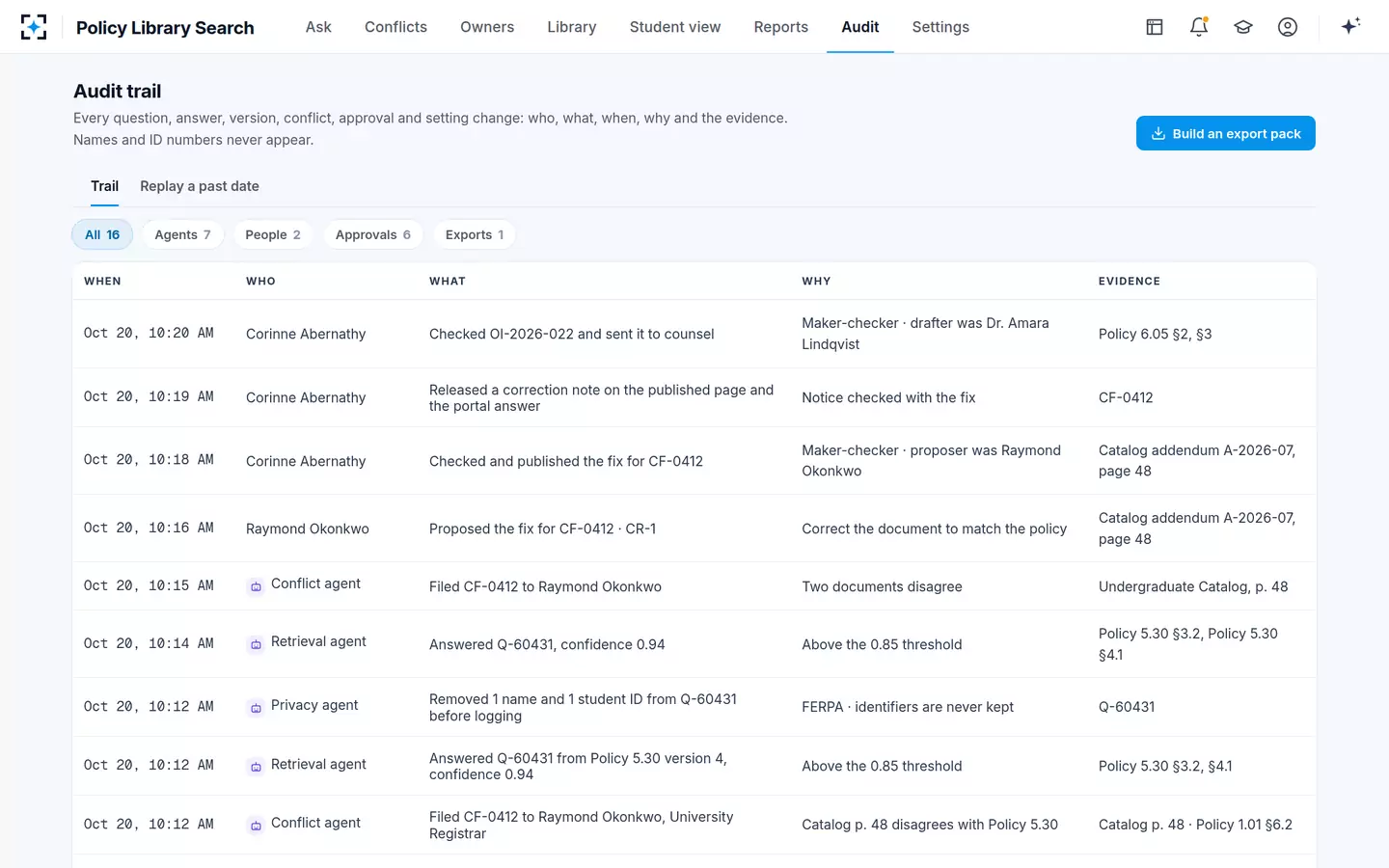Viewport: 1389px width, 868px height.
Task: Select the Audit nav item
Action: click(x=860, y=27)
